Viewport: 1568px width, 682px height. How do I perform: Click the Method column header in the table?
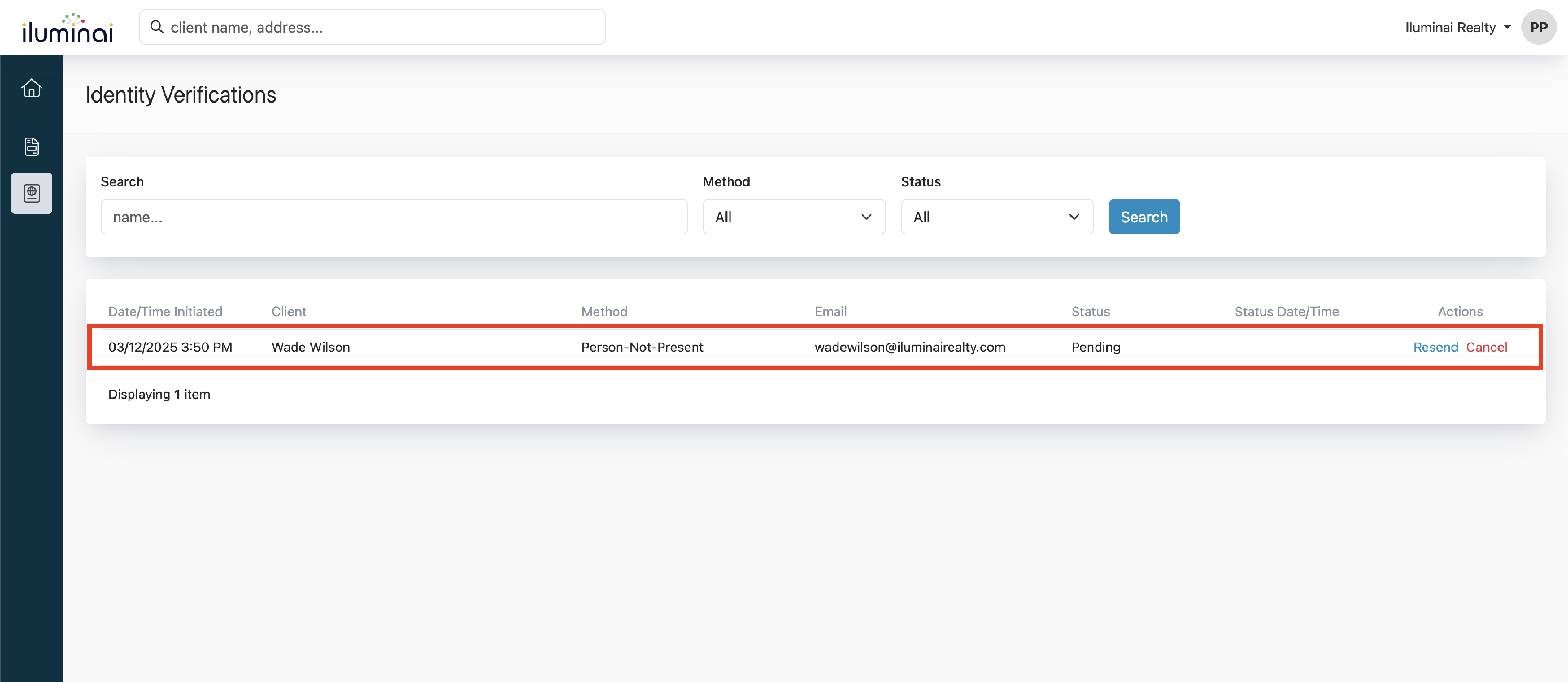[604, 312]
